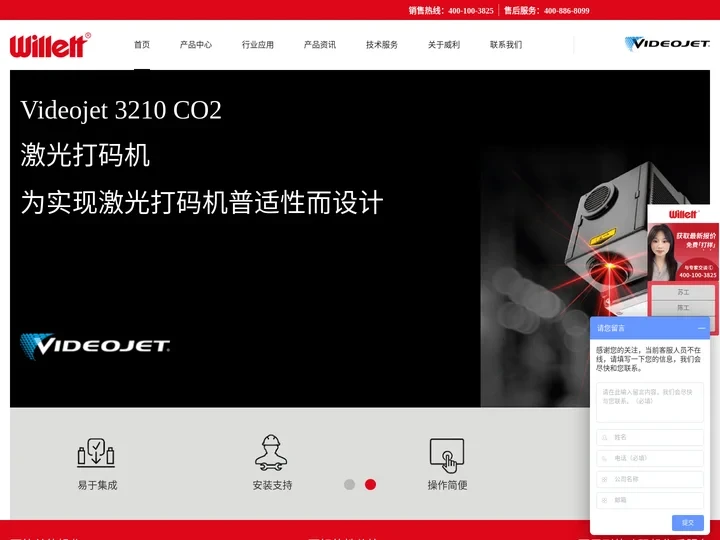Contact agent 苏工 in side panel
720x540 pixels.
coord(683,292)
